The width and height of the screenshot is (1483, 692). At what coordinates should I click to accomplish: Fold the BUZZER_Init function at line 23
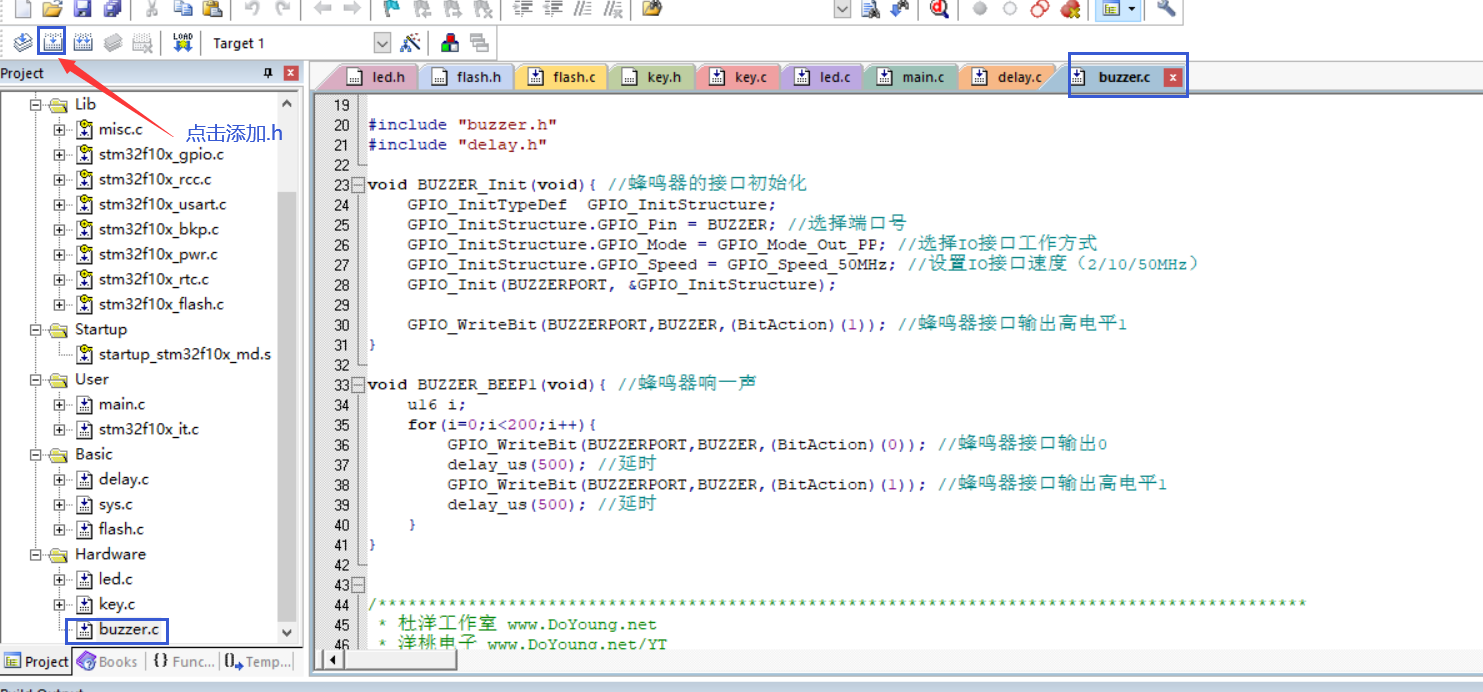358,185
